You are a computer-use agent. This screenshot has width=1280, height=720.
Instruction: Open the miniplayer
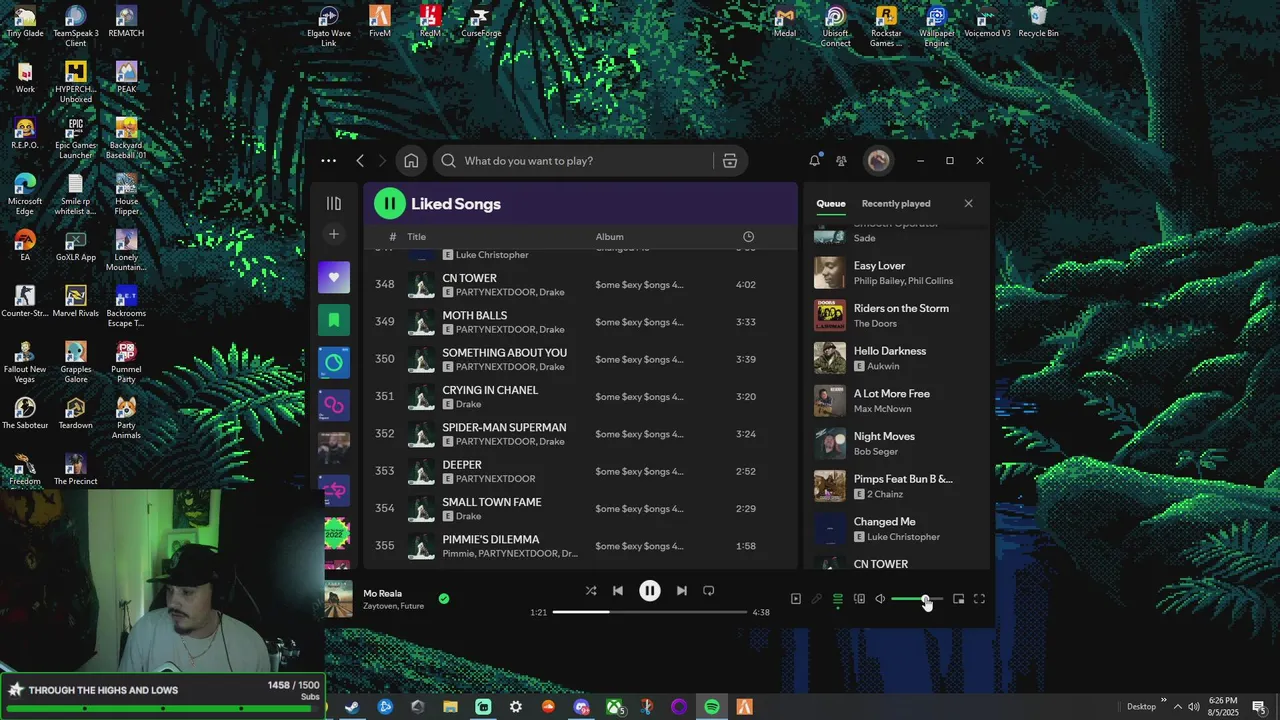click(959, 599)
